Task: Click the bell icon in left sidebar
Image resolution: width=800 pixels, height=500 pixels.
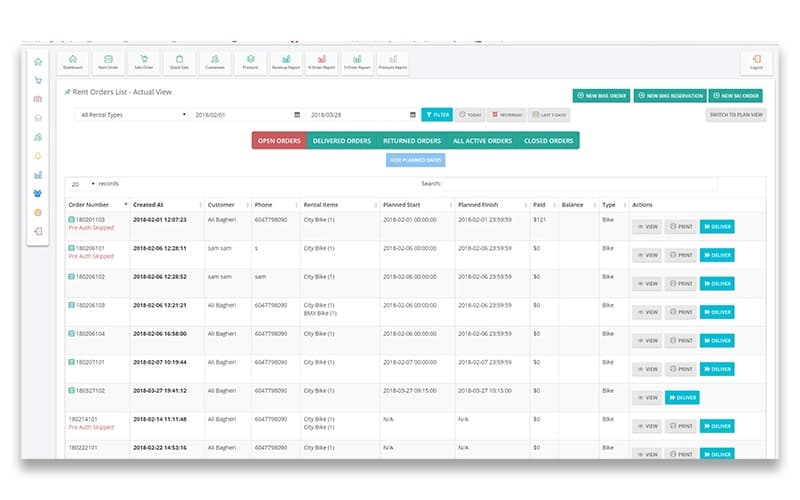Action: (x=38, y=156)
